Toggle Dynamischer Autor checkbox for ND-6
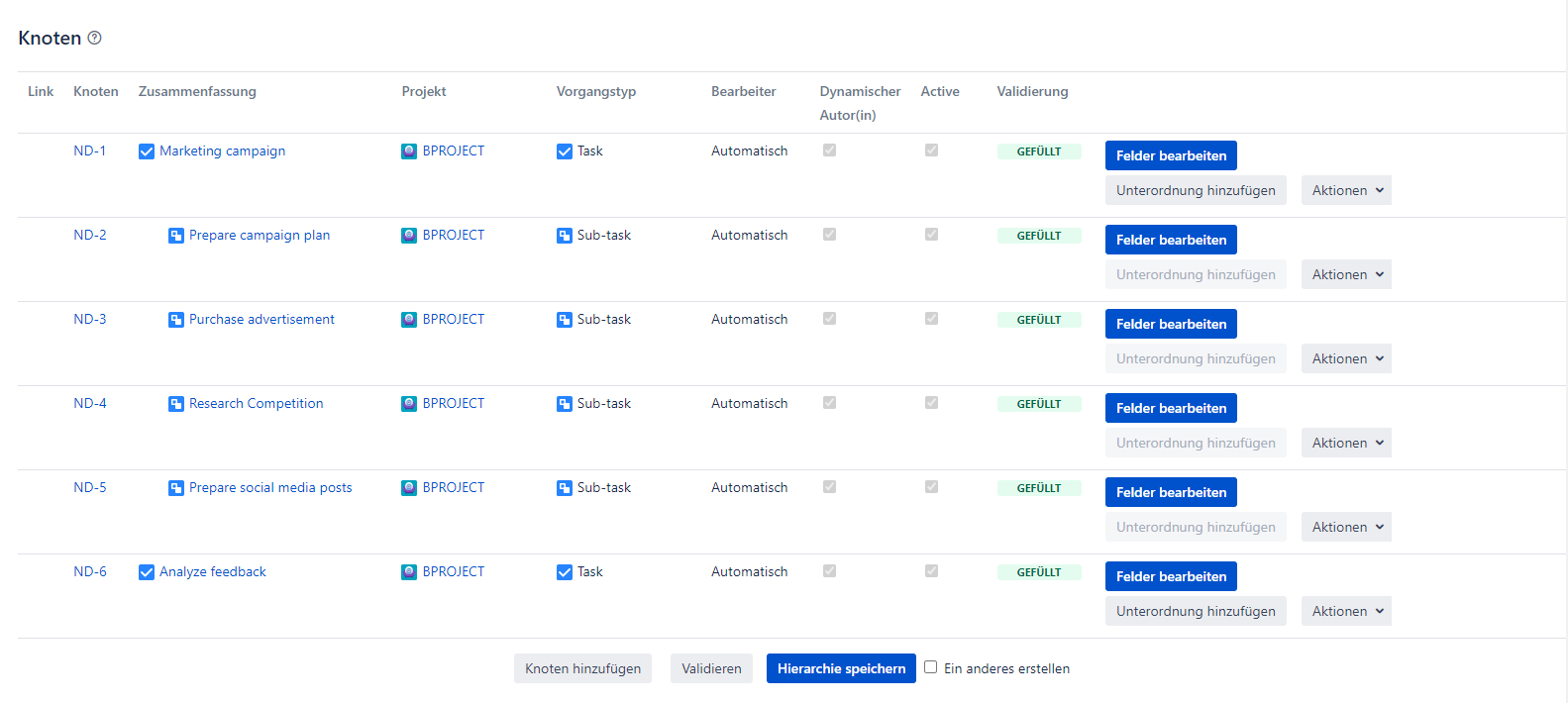 point(829,571)
